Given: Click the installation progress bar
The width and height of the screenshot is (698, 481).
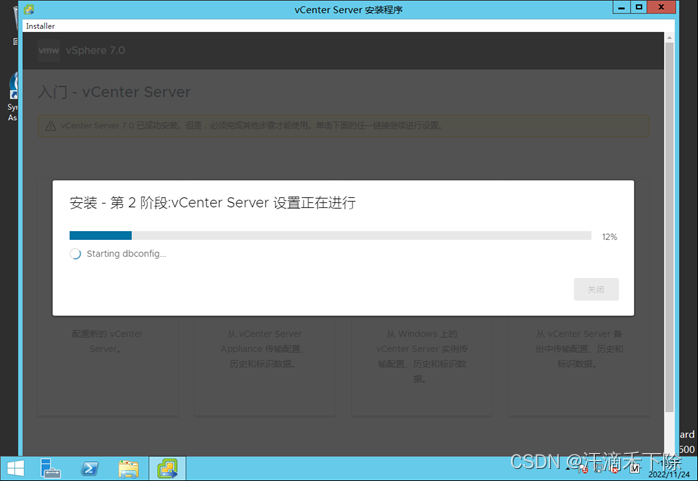Looking at the screenshot, I should 330,235.
